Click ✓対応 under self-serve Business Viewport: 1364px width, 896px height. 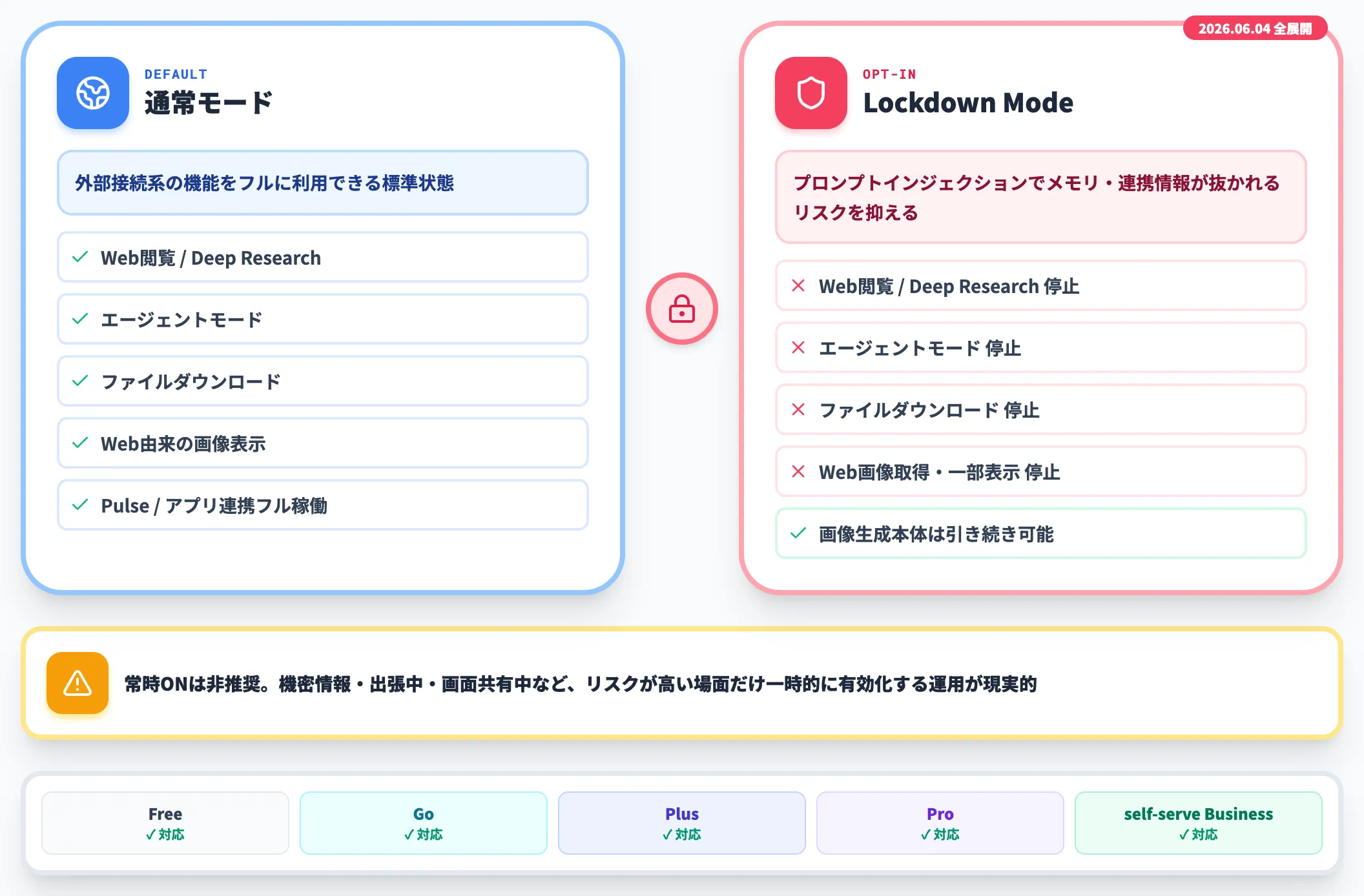point(1199,835)
